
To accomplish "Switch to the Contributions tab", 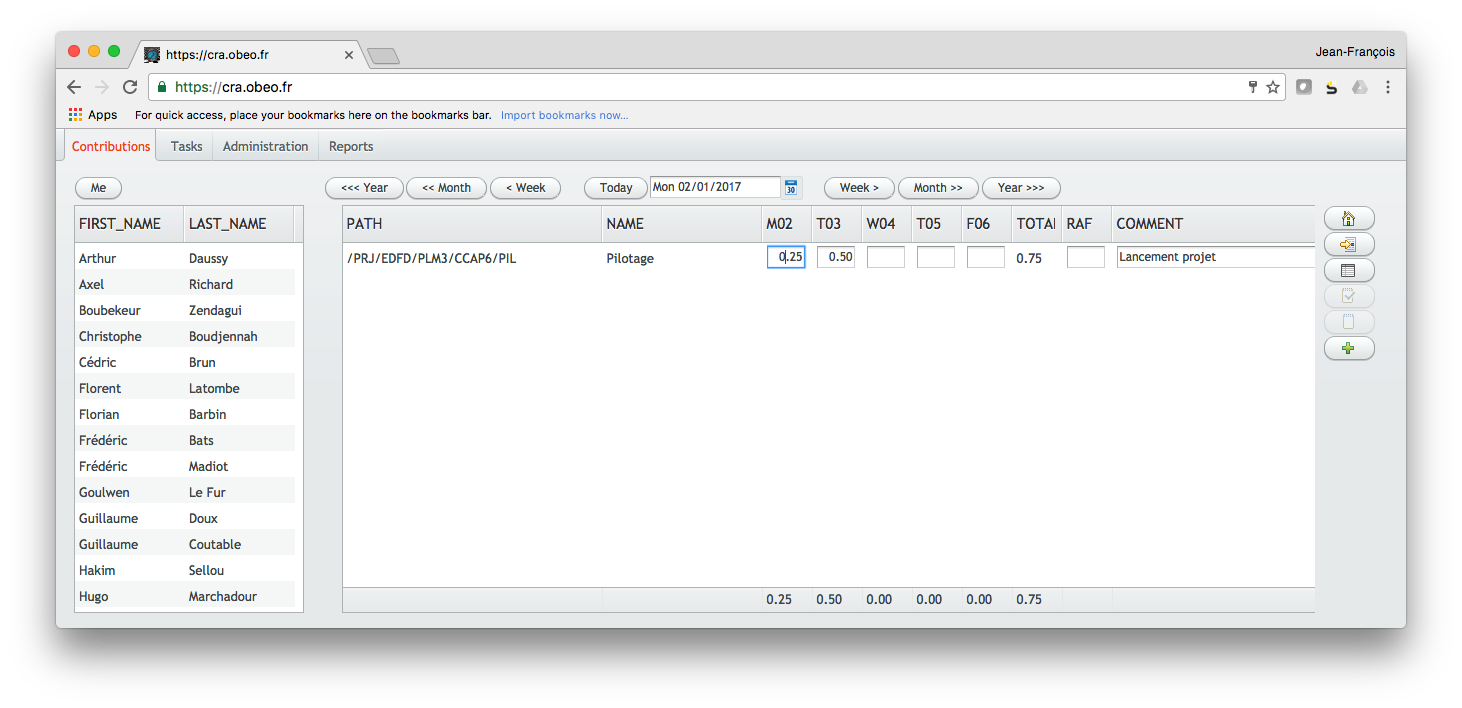I will tap(111, 146).
